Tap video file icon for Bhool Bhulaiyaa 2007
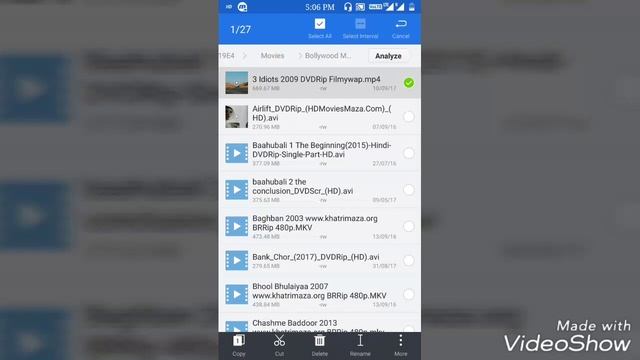Image resolution: width=640 pixels, height=360 pixels. coord(237,294)
